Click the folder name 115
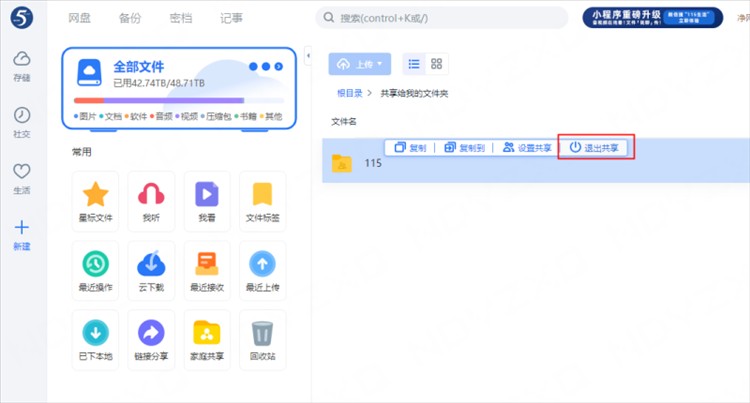The height and width of the screenshot is (403, 750). point(373,163)
